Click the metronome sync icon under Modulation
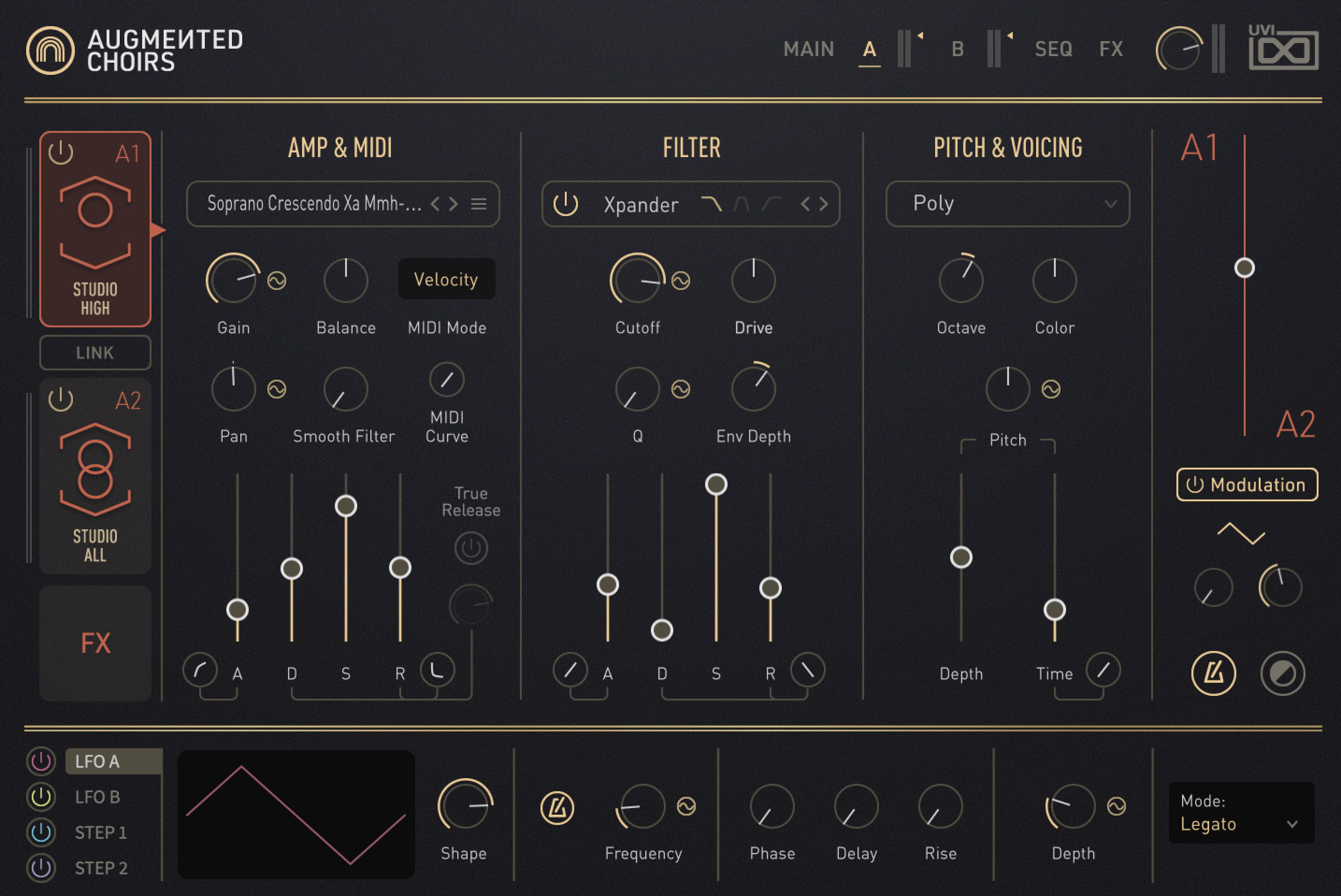Viewport: 1341px width, 896px height. [1213, 673]
